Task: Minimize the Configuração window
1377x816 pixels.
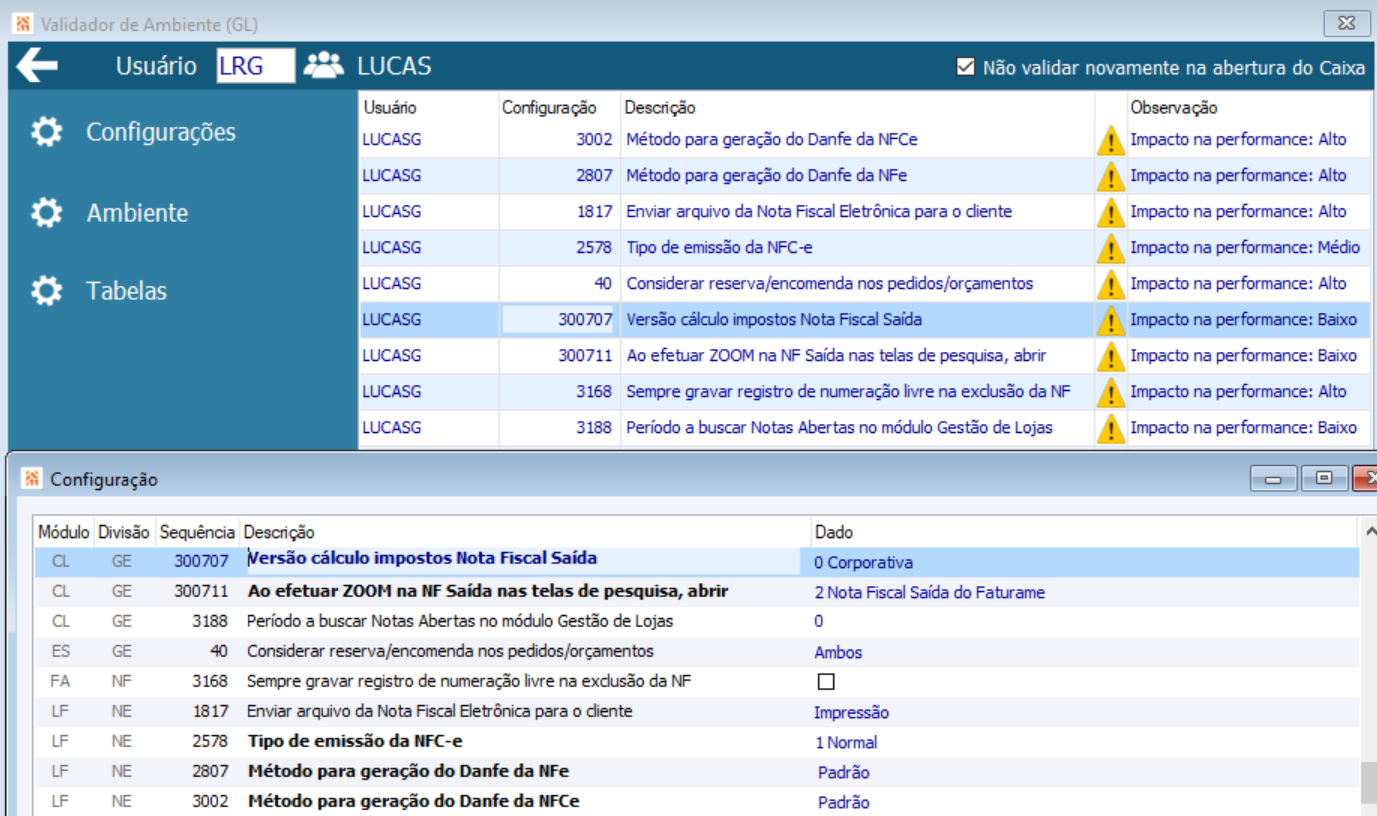Action: click(x=1273, y=479)
